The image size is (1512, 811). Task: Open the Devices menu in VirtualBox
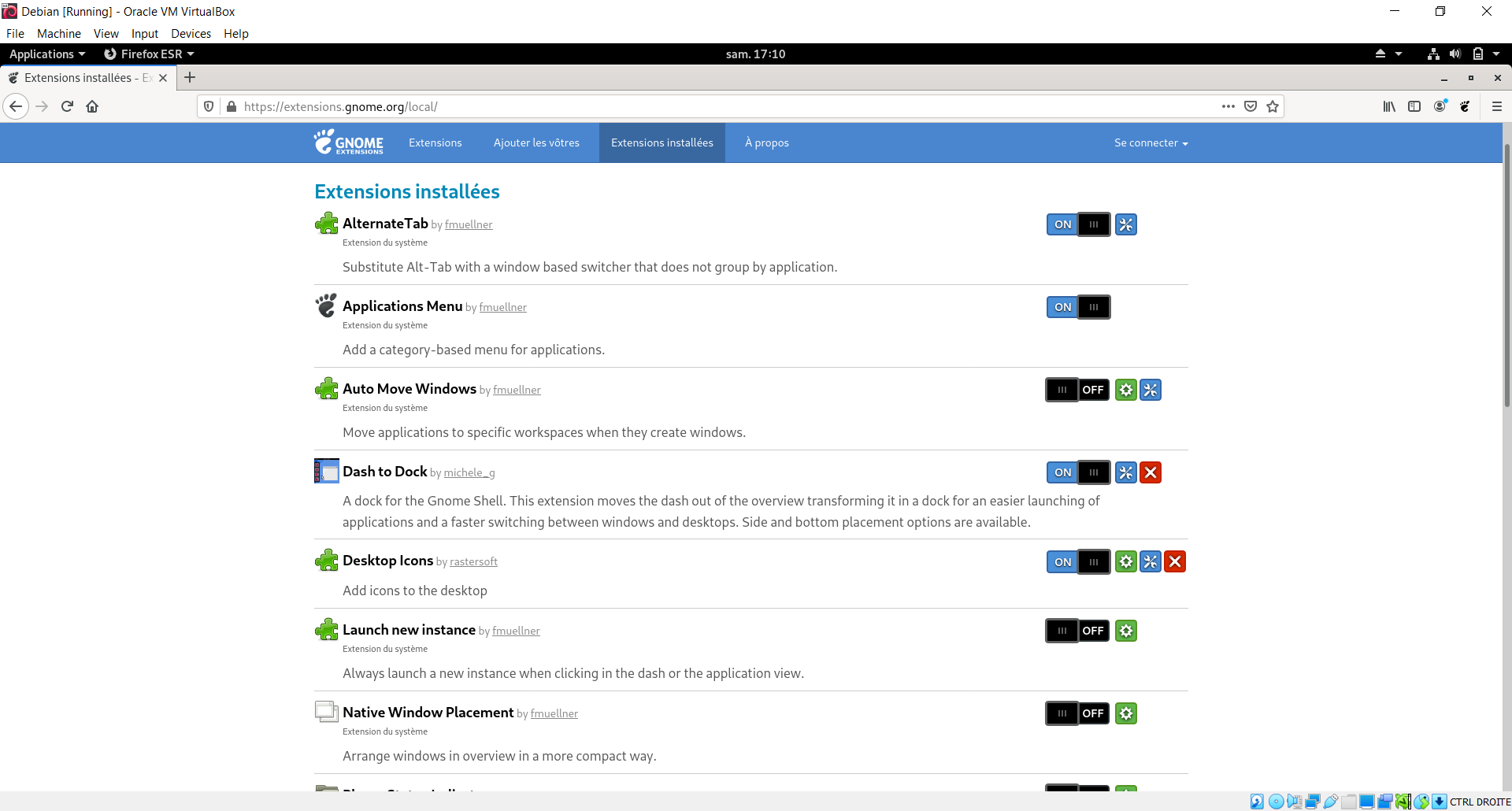click(x=191, y=33)
